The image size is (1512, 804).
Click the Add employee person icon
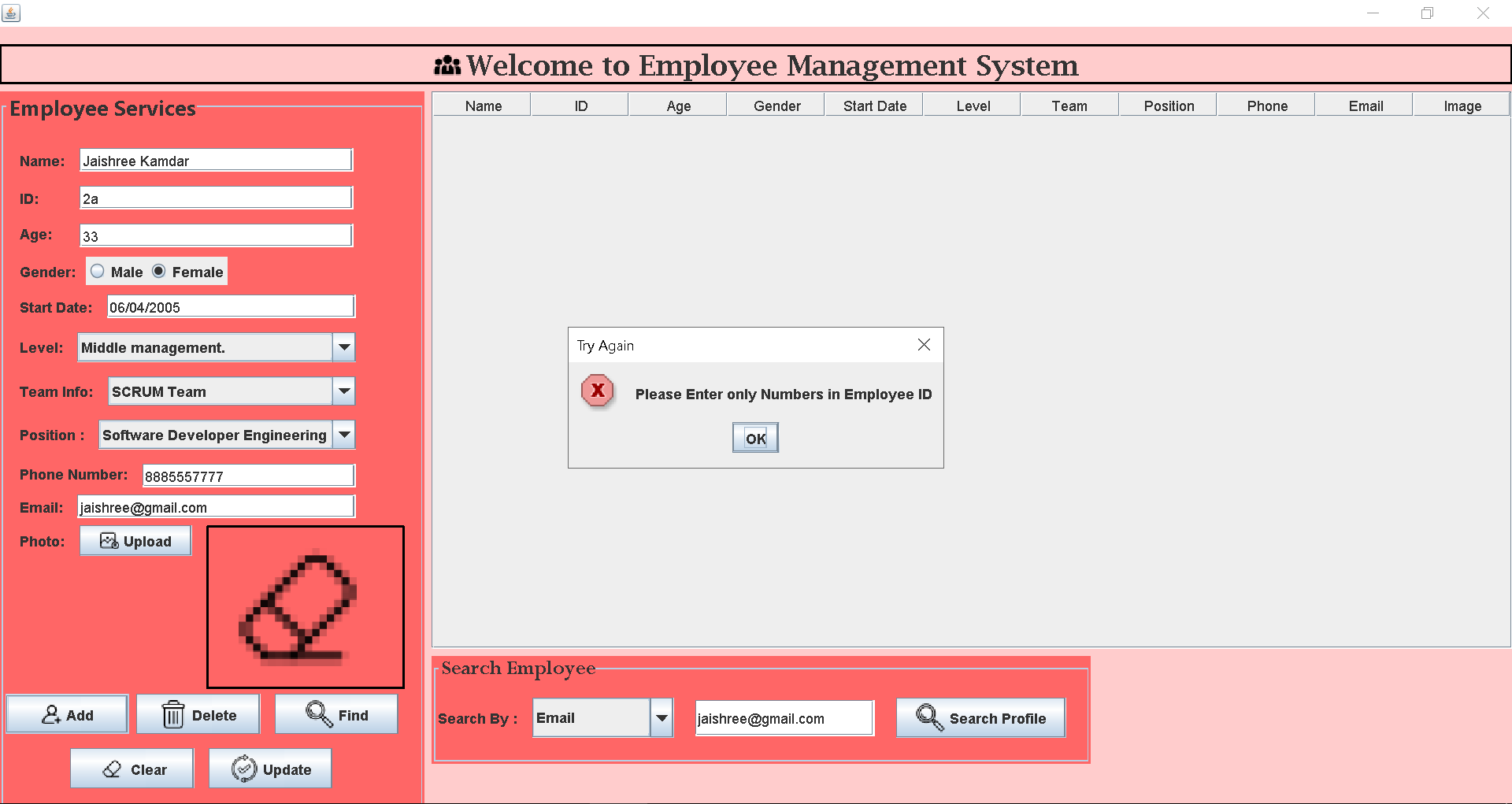[50, 713]
